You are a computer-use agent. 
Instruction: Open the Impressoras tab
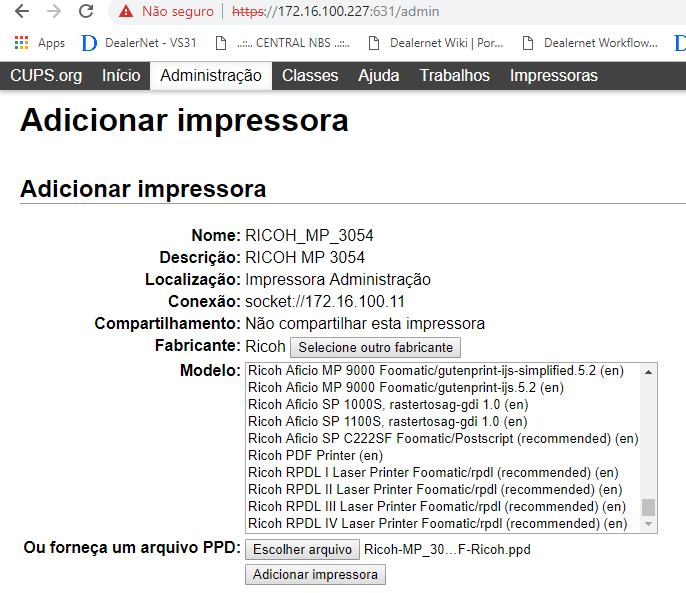coord(553,76)
